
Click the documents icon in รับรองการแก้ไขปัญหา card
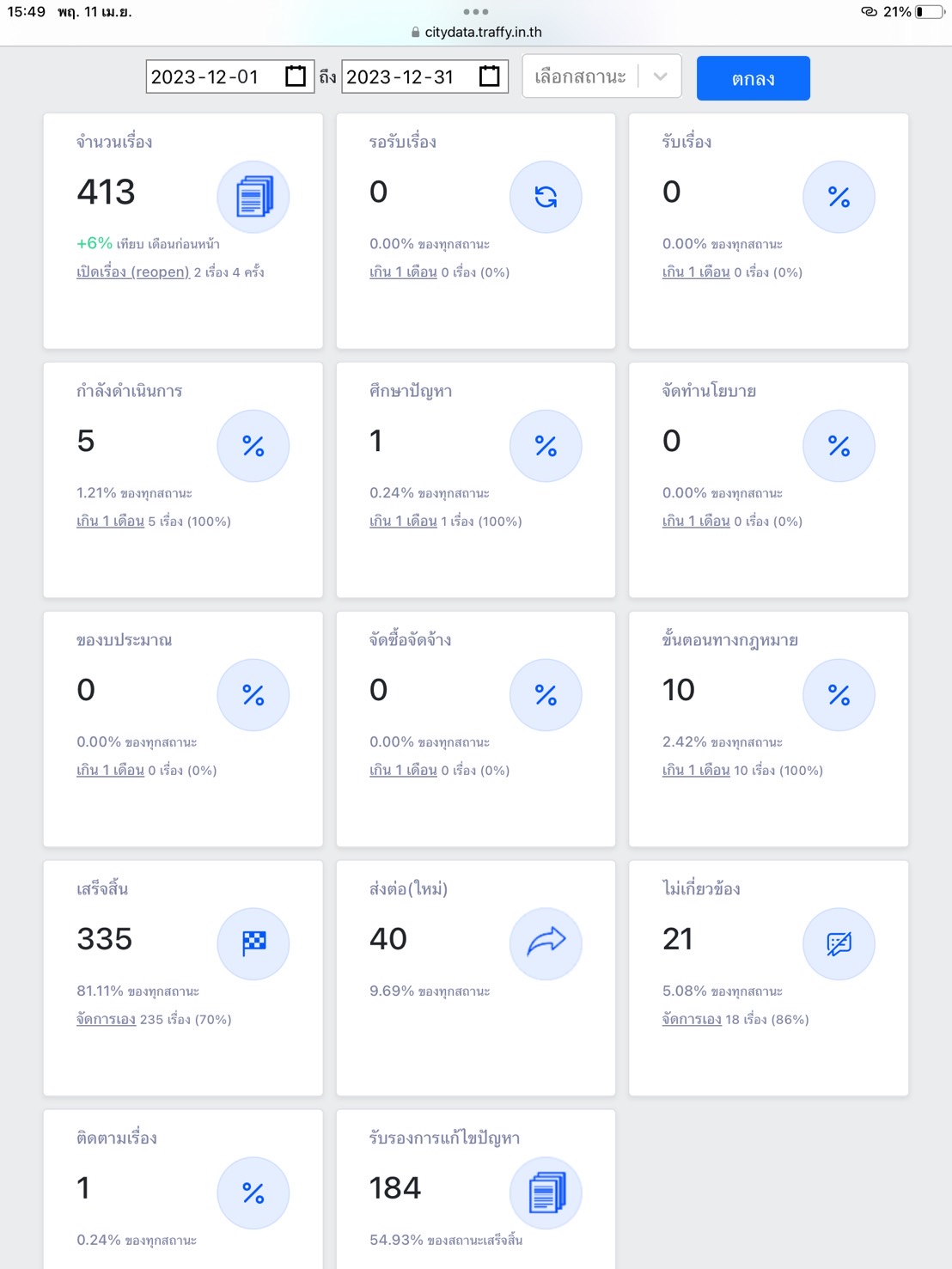point(546,1193)
